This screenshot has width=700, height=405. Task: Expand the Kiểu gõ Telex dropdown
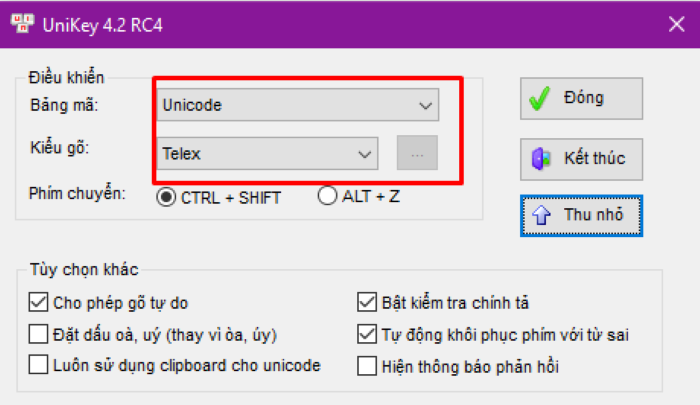[267, 154]
